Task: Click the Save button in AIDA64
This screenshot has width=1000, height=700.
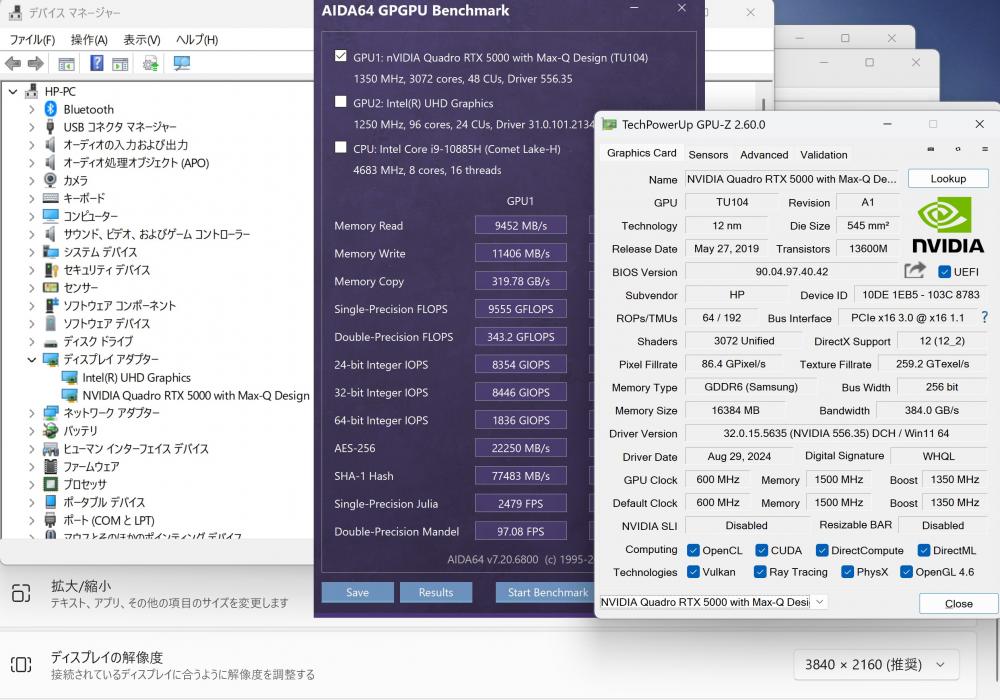Action: [x=357, y=592]
